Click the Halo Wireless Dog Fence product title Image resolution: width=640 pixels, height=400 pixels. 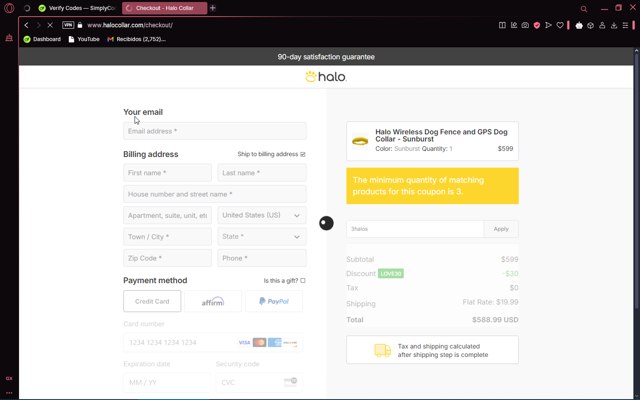click(x=441, y=136)
